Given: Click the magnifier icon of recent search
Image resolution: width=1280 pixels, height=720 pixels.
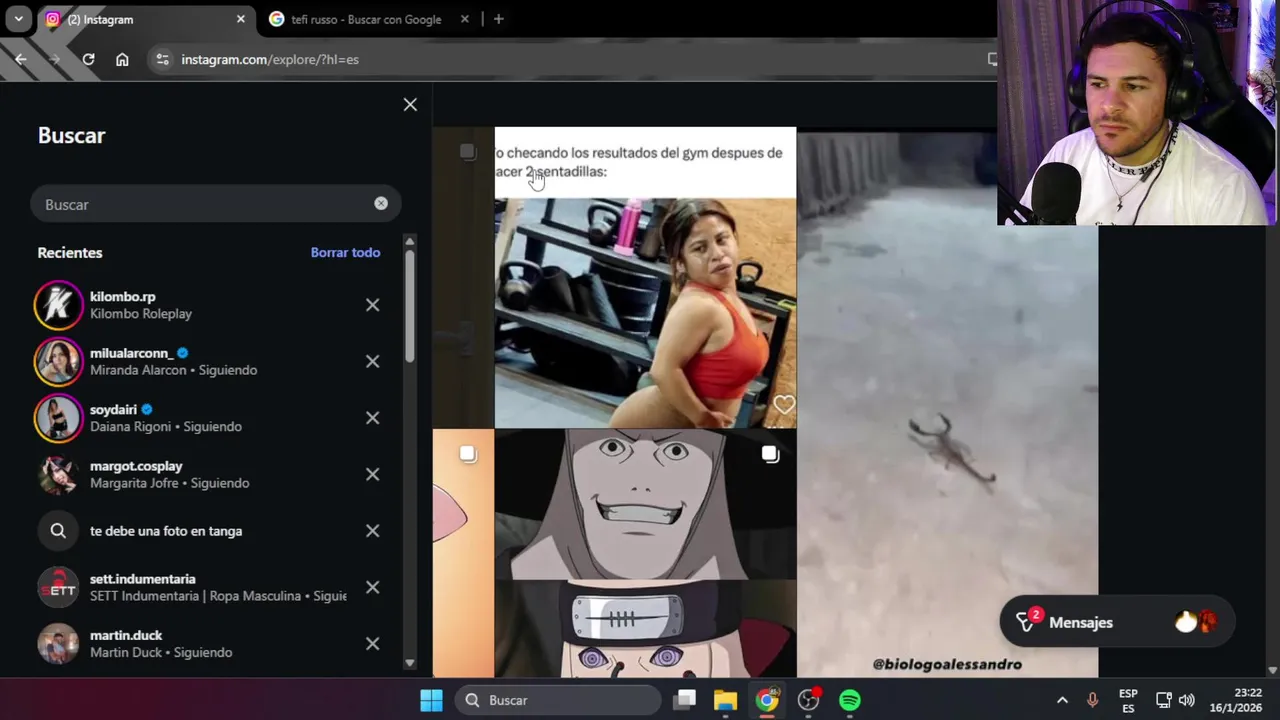Looking at the screenshot, I should coord(58,531).
